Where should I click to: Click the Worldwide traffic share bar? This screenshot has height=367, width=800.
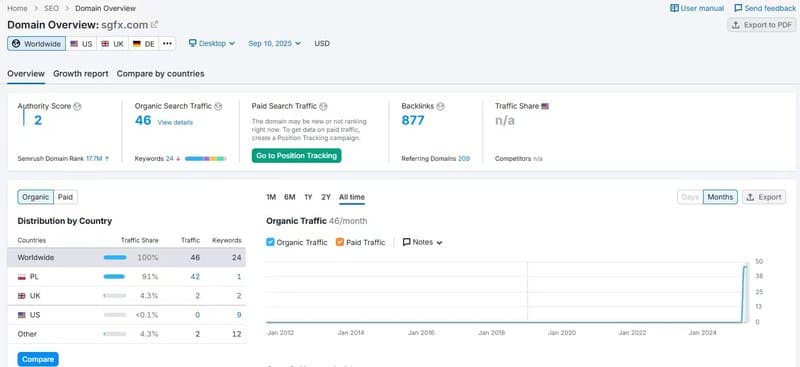115,258
